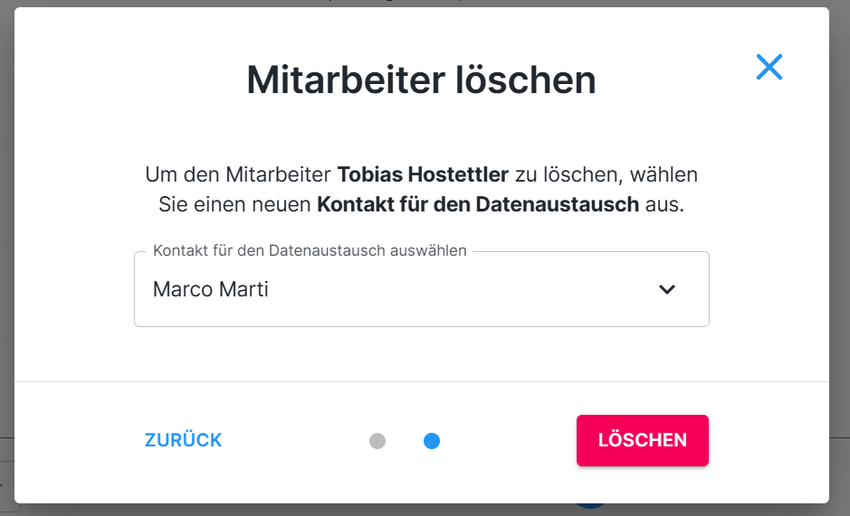The height and width of the screenshot is (516, 850).
Task: Open the Kontakt für den Datenaustausch select field
Action: click(x=421, y=290)
